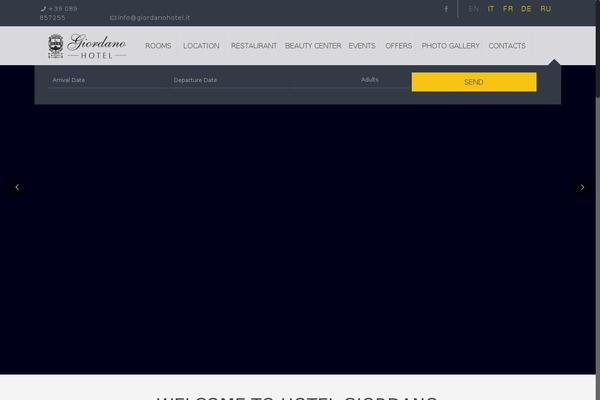This screenshot has width=600, height=400.
Task: Show the previous slide with left arrow
Action: [x=17, y=187]
